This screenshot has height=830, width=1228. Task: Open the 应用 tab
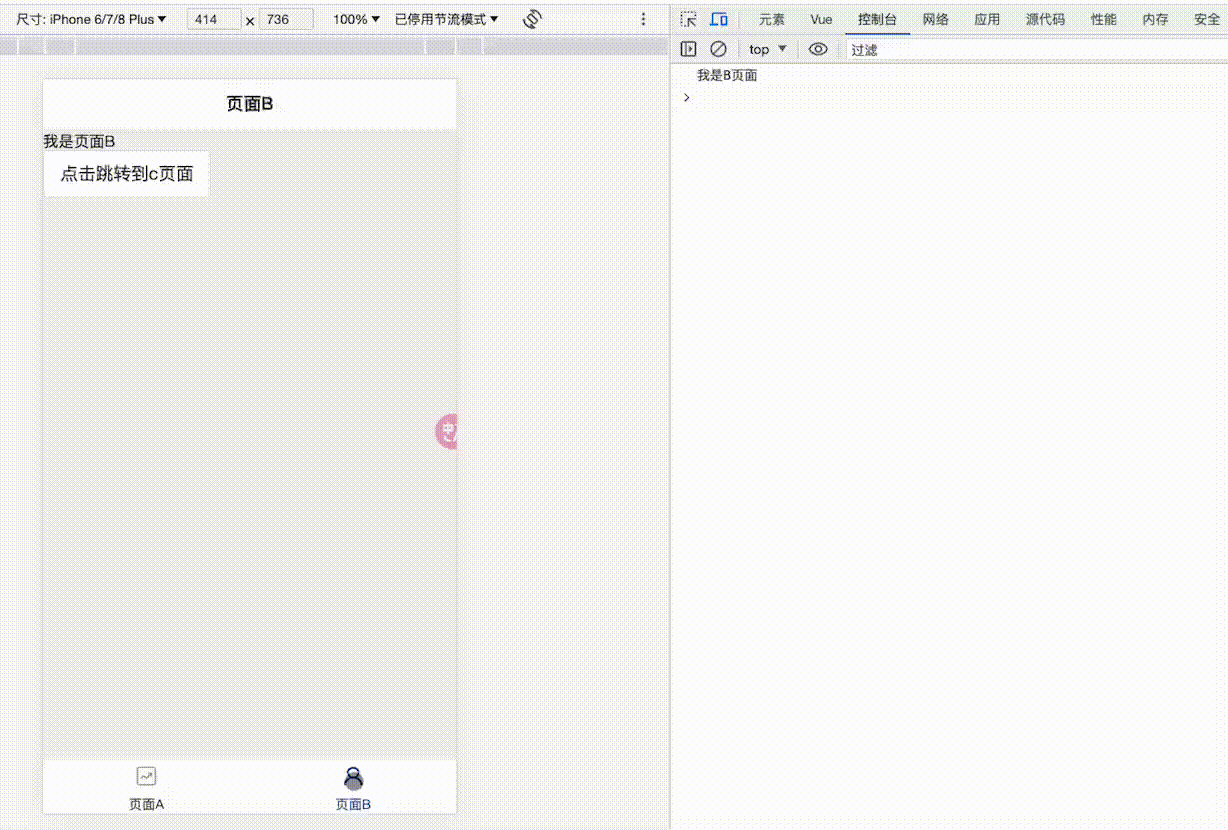[x=987, y=19]
